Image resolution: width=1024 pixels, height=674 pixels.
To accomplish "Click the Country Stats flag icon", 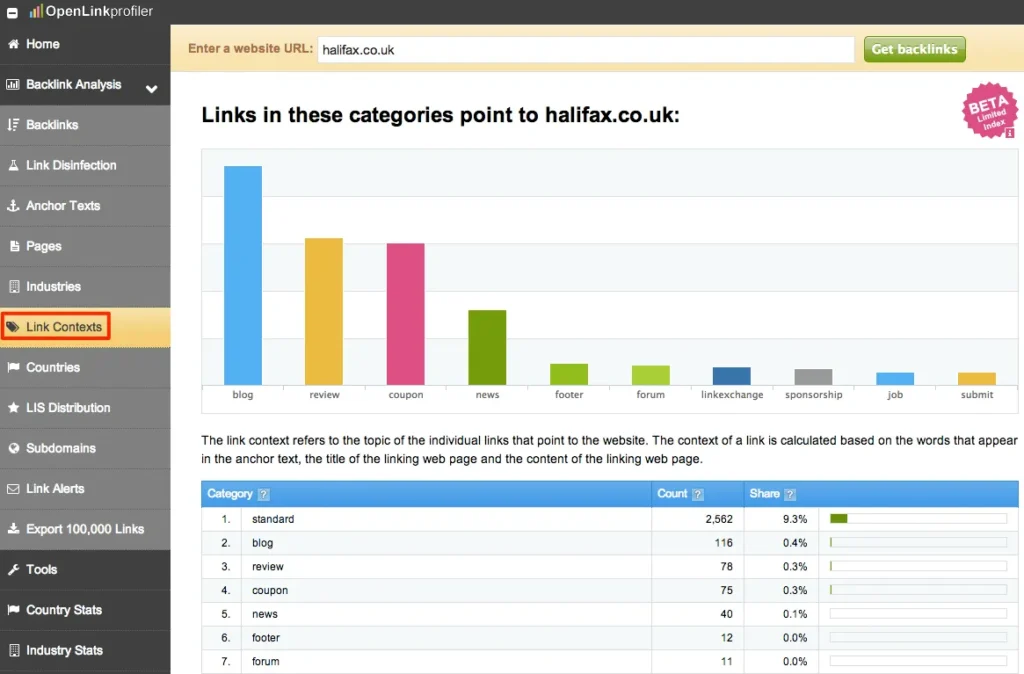I will (x=13, y=610).
